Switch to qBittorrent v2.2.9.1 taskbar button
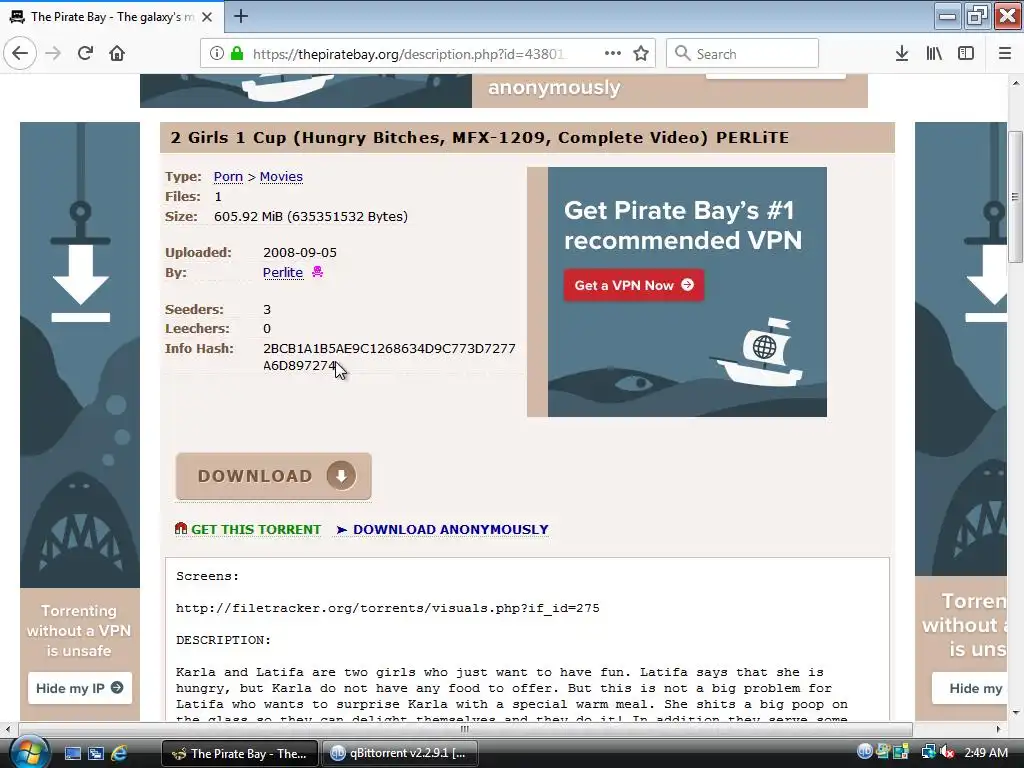Screen dimensions: 1024x768 pos(400,753)
